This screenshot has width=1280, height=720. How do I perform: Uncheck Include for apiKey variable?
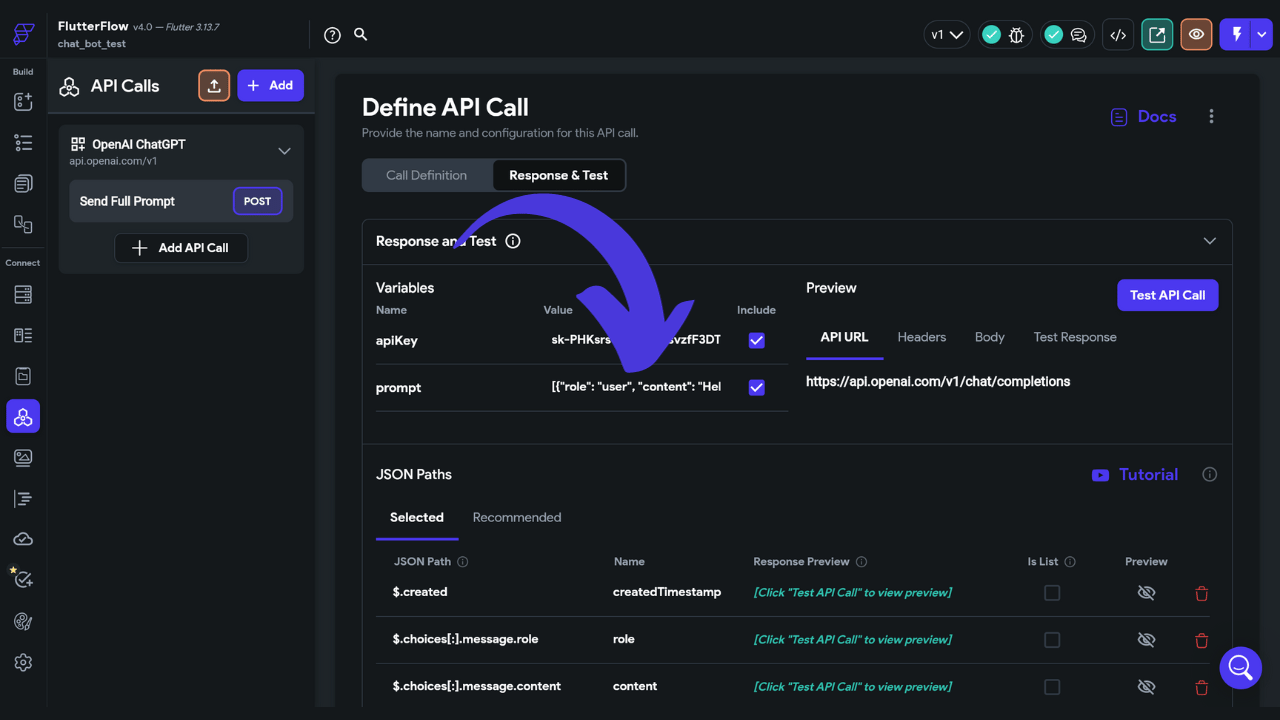757,340
